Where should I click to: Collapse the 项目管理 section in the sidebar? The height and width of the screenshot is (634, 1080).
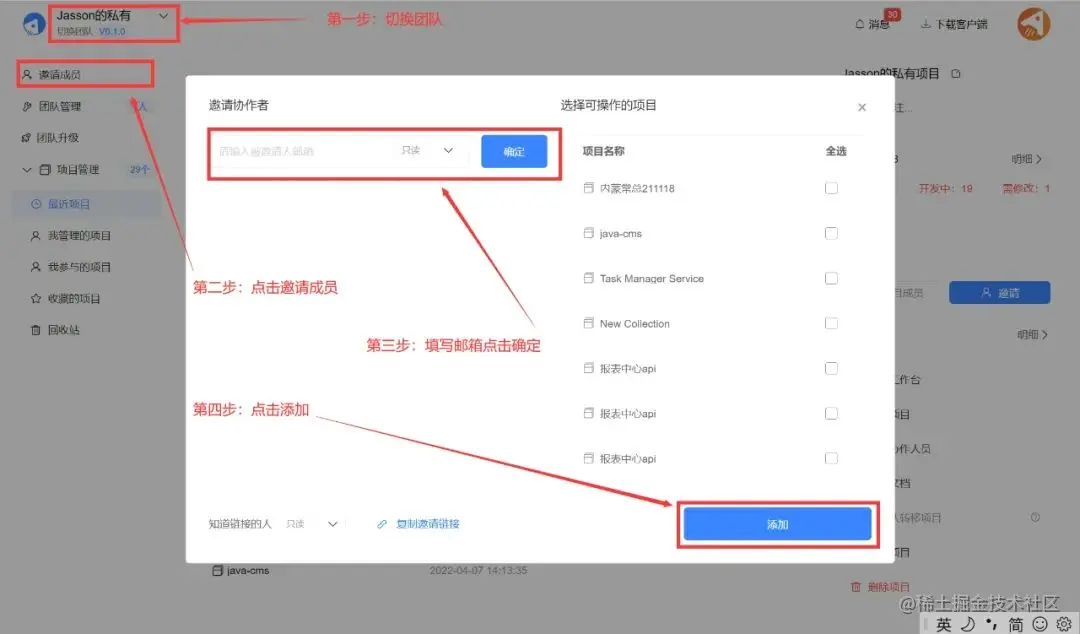27,169
